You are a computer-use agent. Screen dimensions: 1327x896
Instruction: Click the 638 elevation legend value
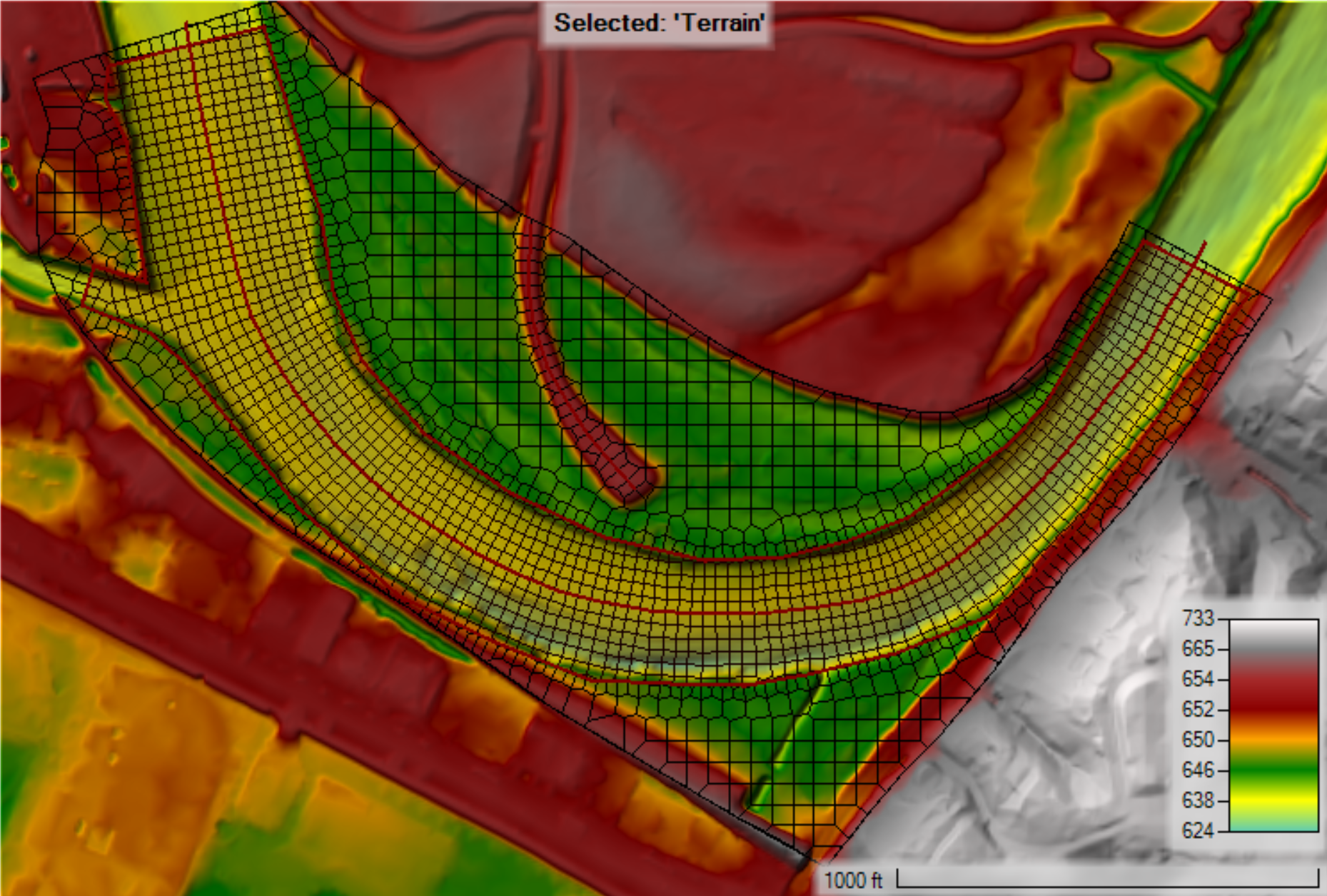1198,800
